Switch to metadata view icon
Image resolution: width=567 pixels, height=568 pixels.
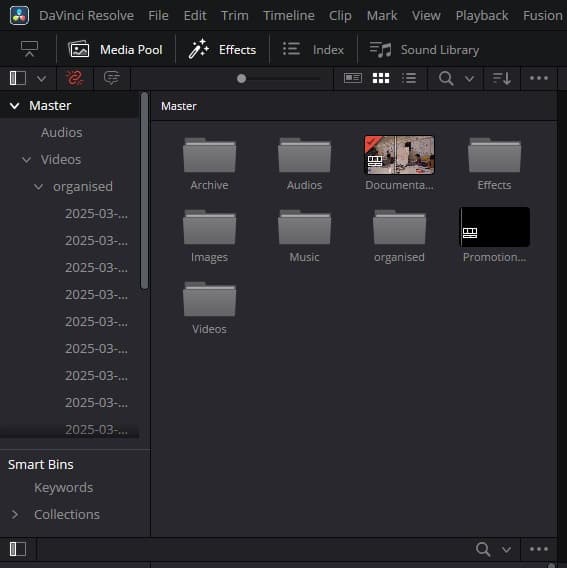click(353, 78)
